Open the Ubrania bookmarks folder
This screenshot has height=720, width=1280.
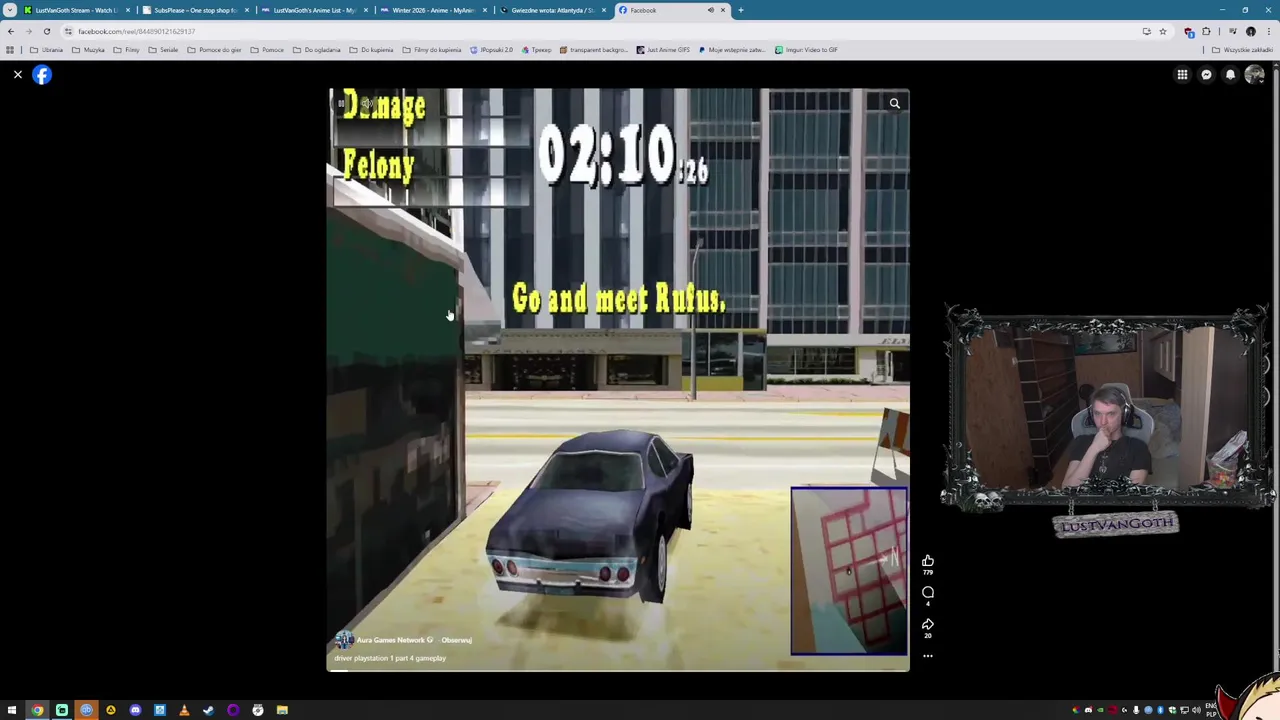47,50
